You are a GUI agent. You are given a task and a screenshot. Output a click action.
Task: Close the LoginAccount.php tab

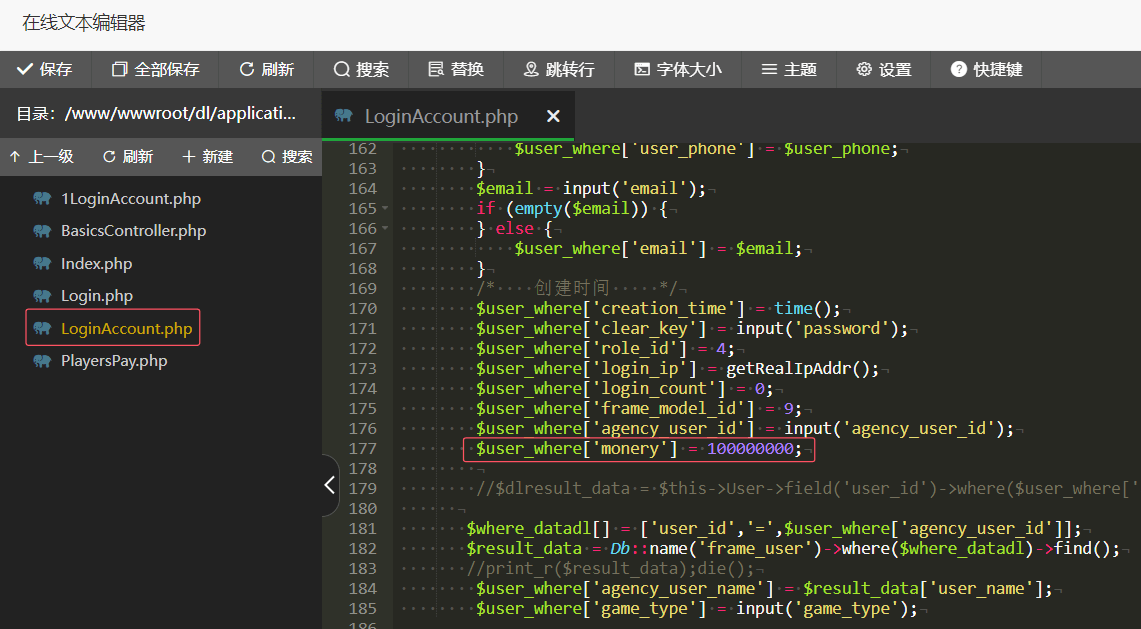click(553, 117)
